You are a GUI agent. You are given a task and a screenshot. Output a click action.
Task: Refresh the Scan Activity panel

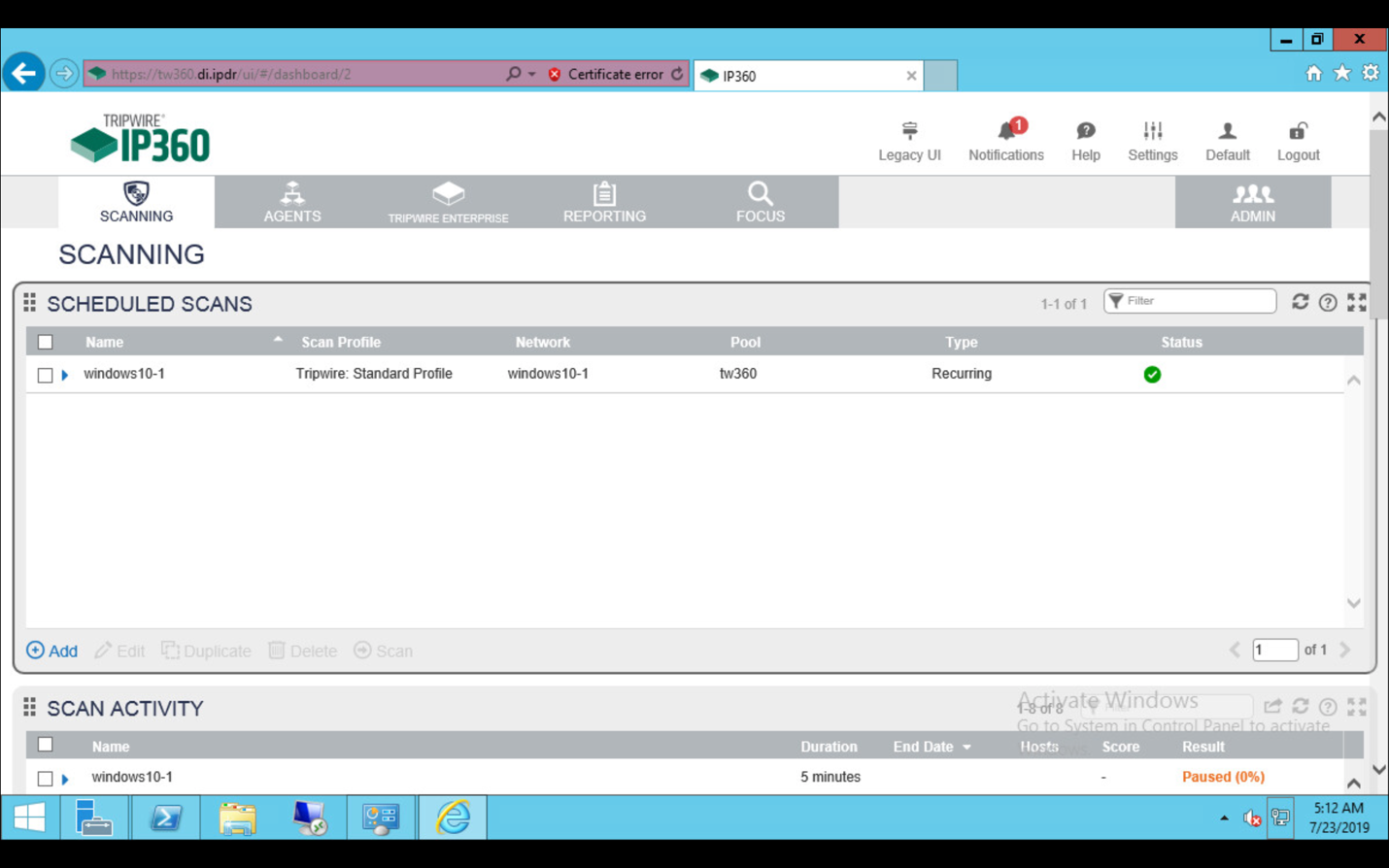click(1301, 706)
